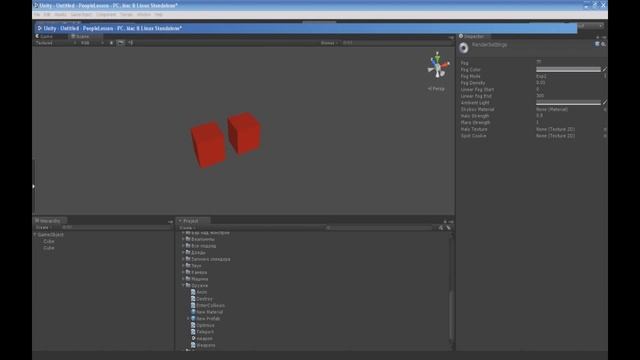Open the Ambient Light color swatch
Viewport: 640px width, 360px height.
568,102
